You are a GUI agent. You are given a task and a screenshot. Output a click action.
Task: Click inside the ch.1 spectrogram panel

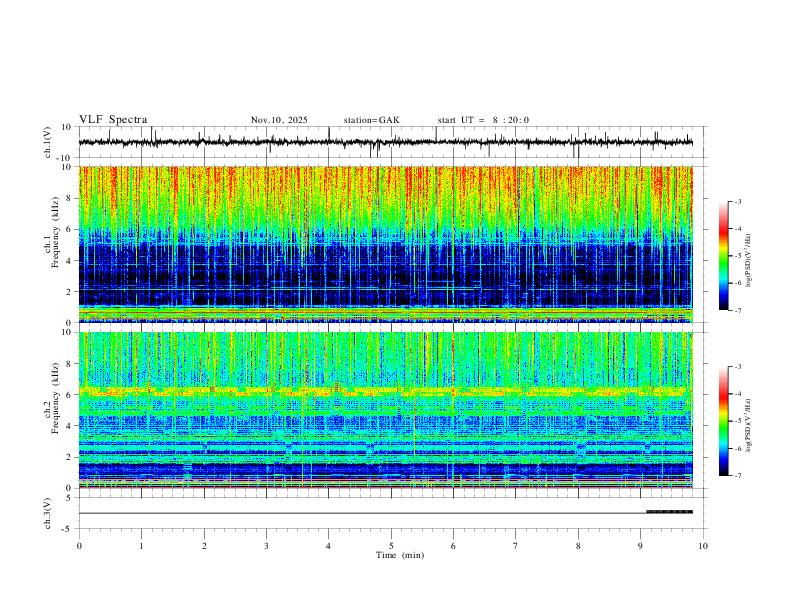click(x=385, y=244)
